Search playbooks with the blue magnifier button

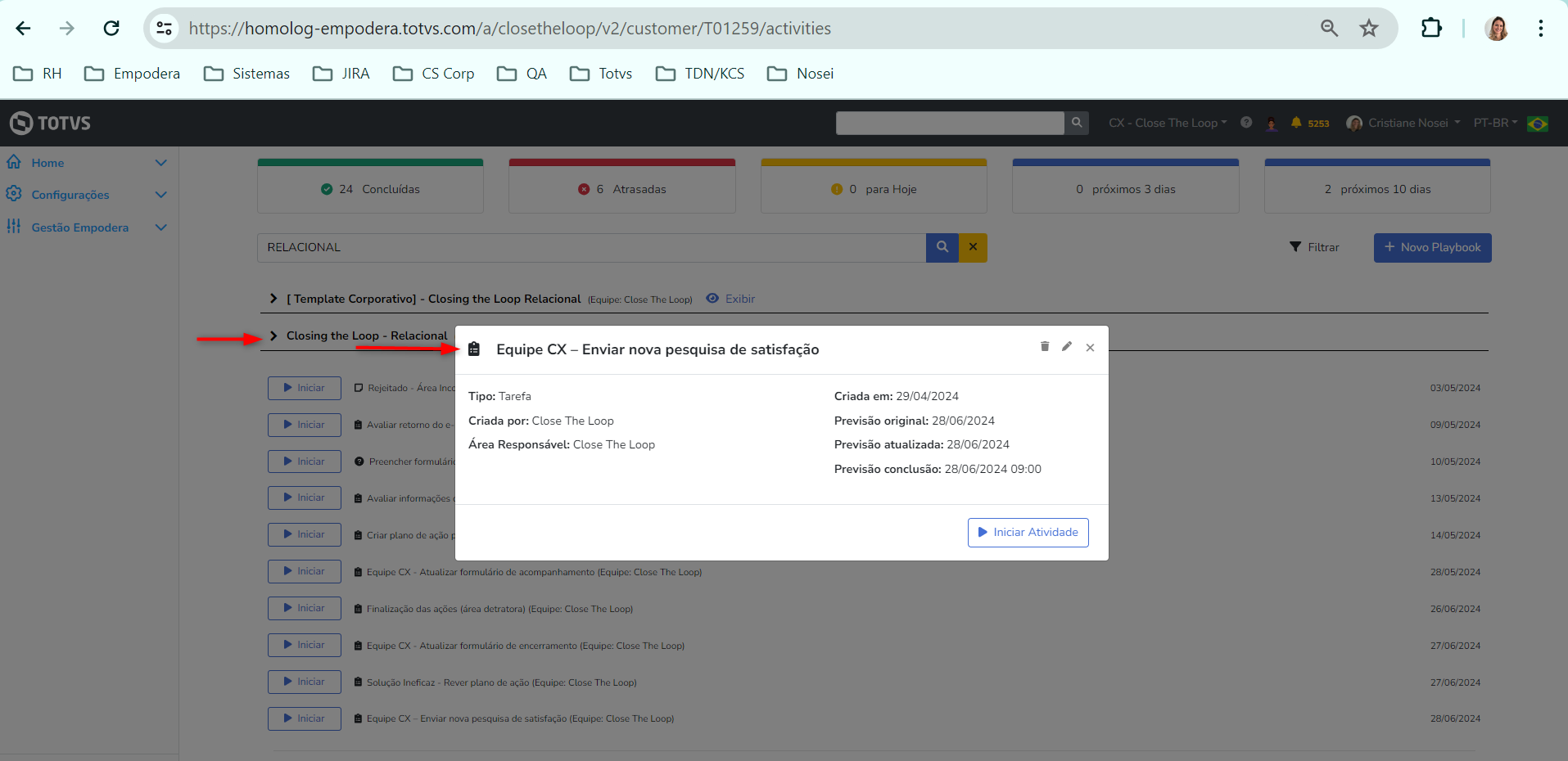pos(942,247)
